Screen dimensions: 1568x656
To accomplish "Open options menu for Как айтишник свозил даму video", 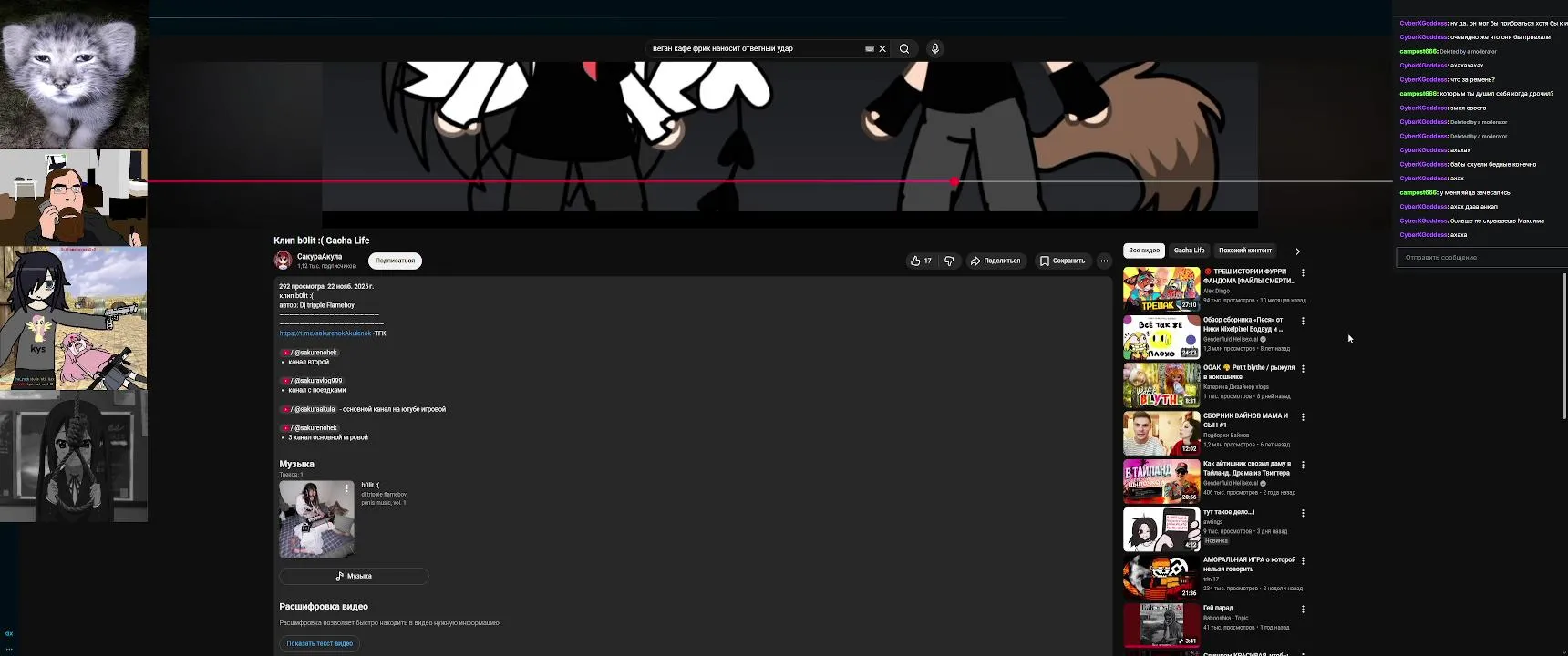I will tap(1303, 465).
